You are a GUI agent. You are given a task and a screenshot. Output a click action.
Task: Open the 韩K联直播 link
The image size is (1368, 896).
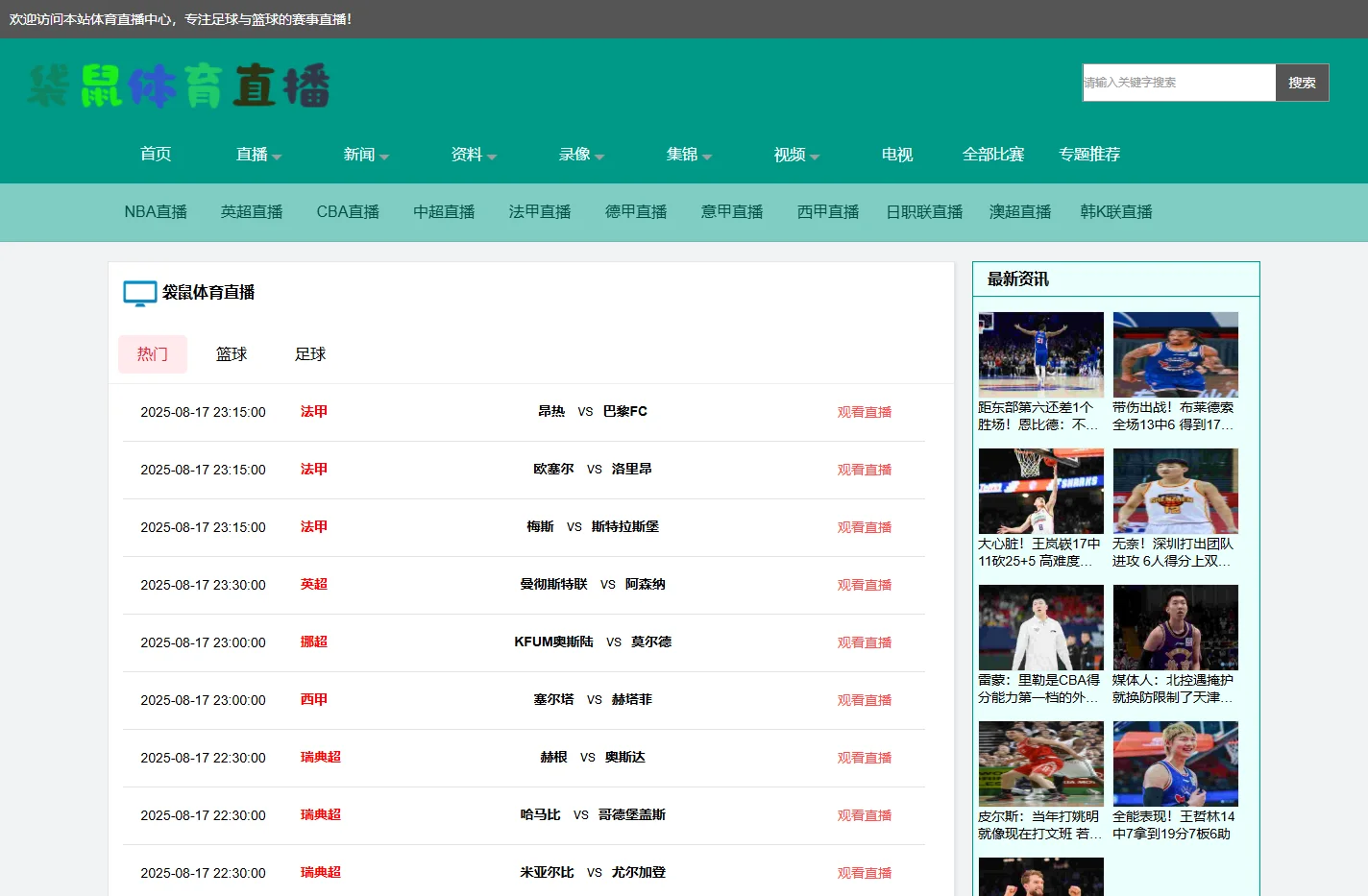pyautogui.click(x=1116, y=212)
